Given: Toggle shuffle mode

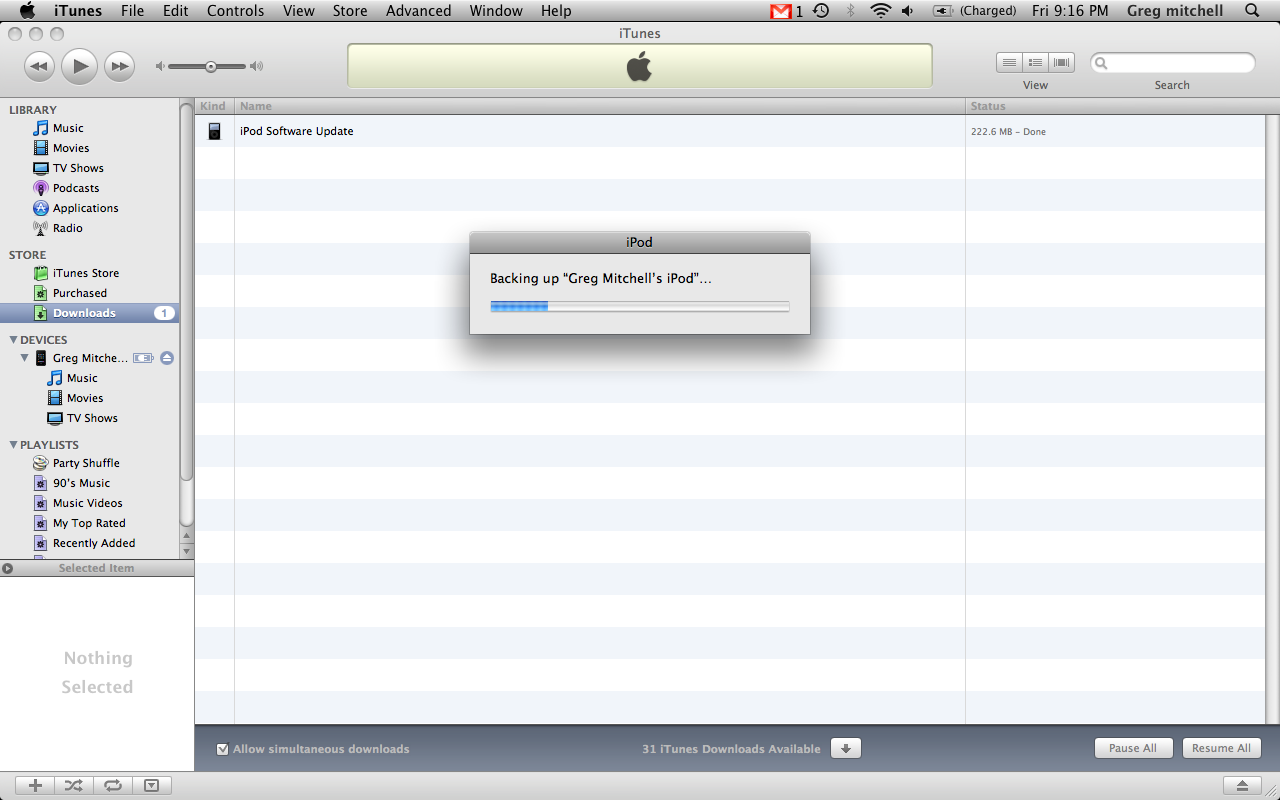Looking at the screenshot, I should [73, 786].
